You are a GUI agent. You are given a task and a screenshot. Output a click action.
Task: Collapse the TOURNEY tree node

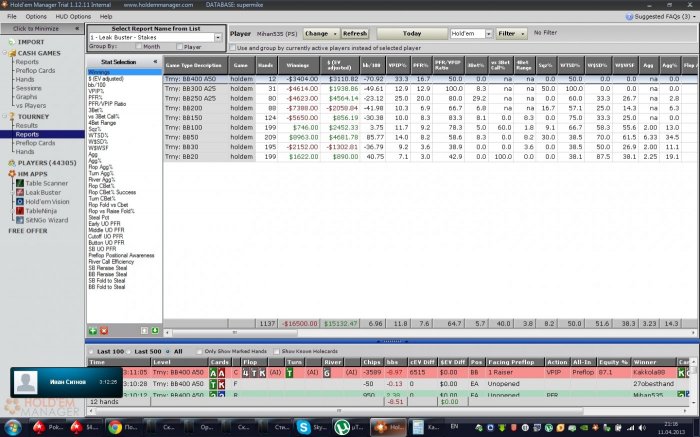click(x=5, y=117)
